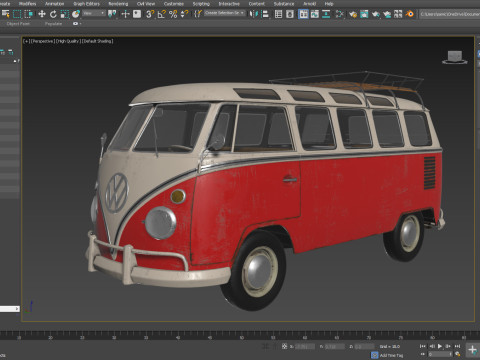Click the Mirror tool icon
Screen dimensions: 480x360
[x=254, y=14]
